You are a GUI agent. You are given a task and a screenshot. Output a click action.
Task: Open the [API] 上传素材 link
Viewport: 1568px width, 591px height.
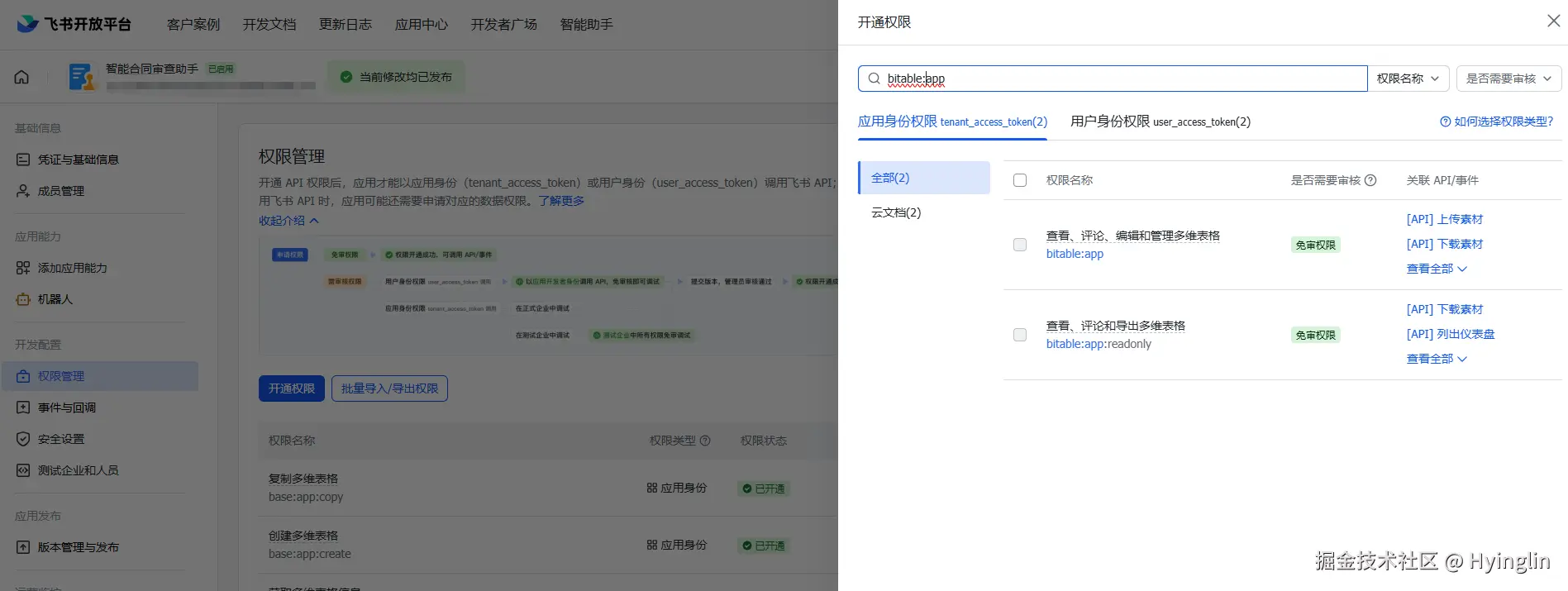coord(1445,219)
